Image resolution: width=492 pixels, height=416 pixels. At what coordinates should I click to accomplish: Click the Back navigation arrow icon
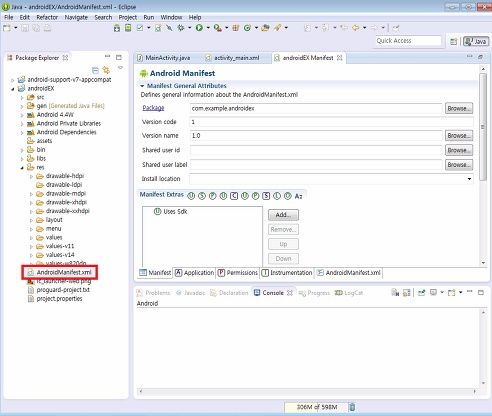pos(356,28)
